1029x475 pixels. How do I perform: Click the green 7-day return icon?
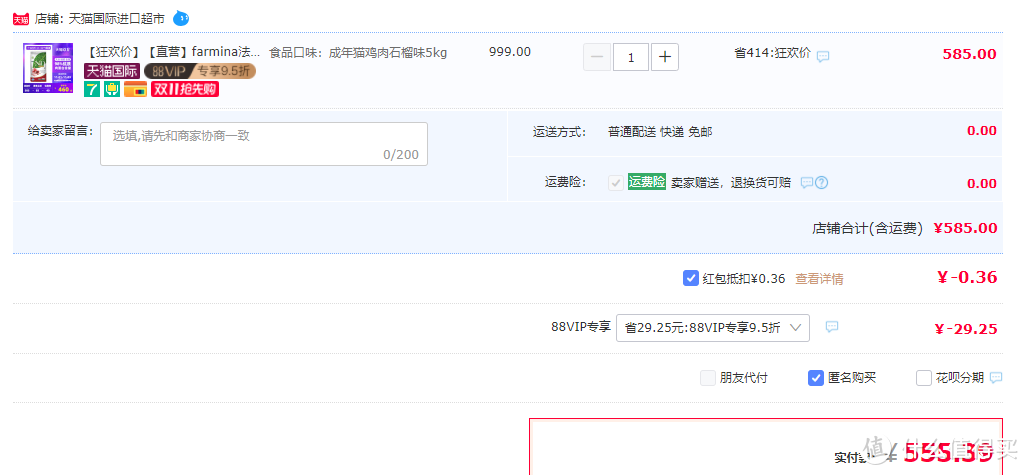pyautogui.click(x=92, y=89)
